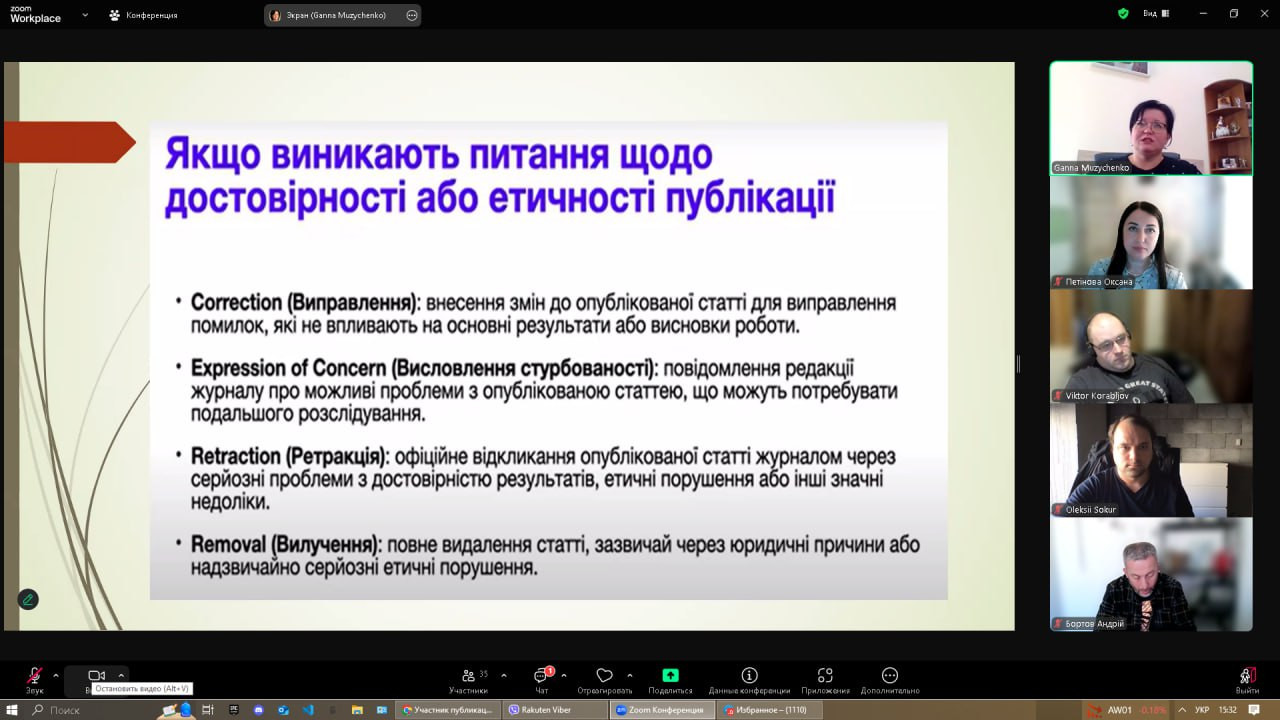Open Outlook from the taskbar
The height and width of the screenshot is (720, 1280).
(283, 709)
